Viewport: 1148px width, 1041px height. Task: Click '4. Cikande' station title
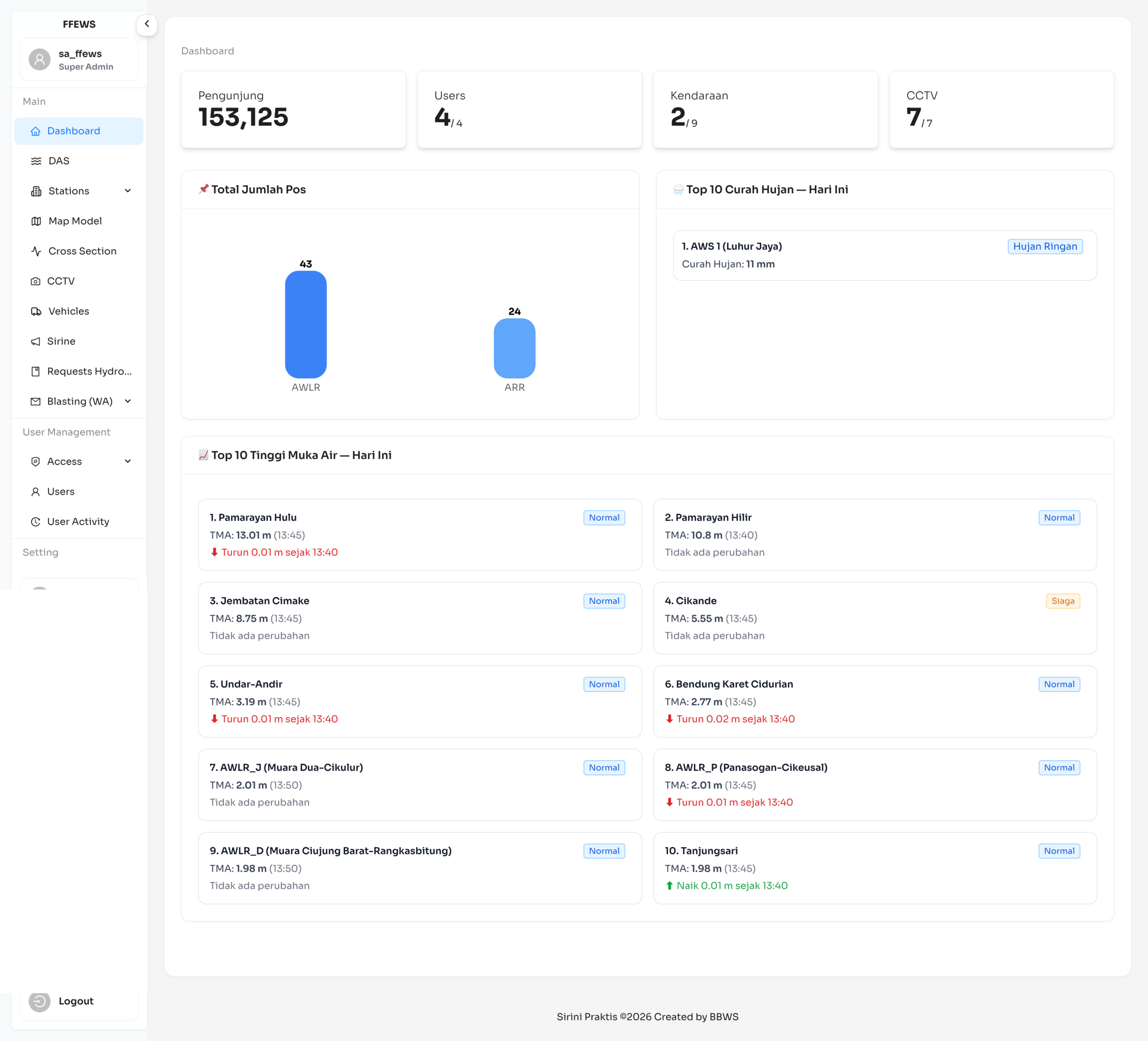click(x=690, y=601)
